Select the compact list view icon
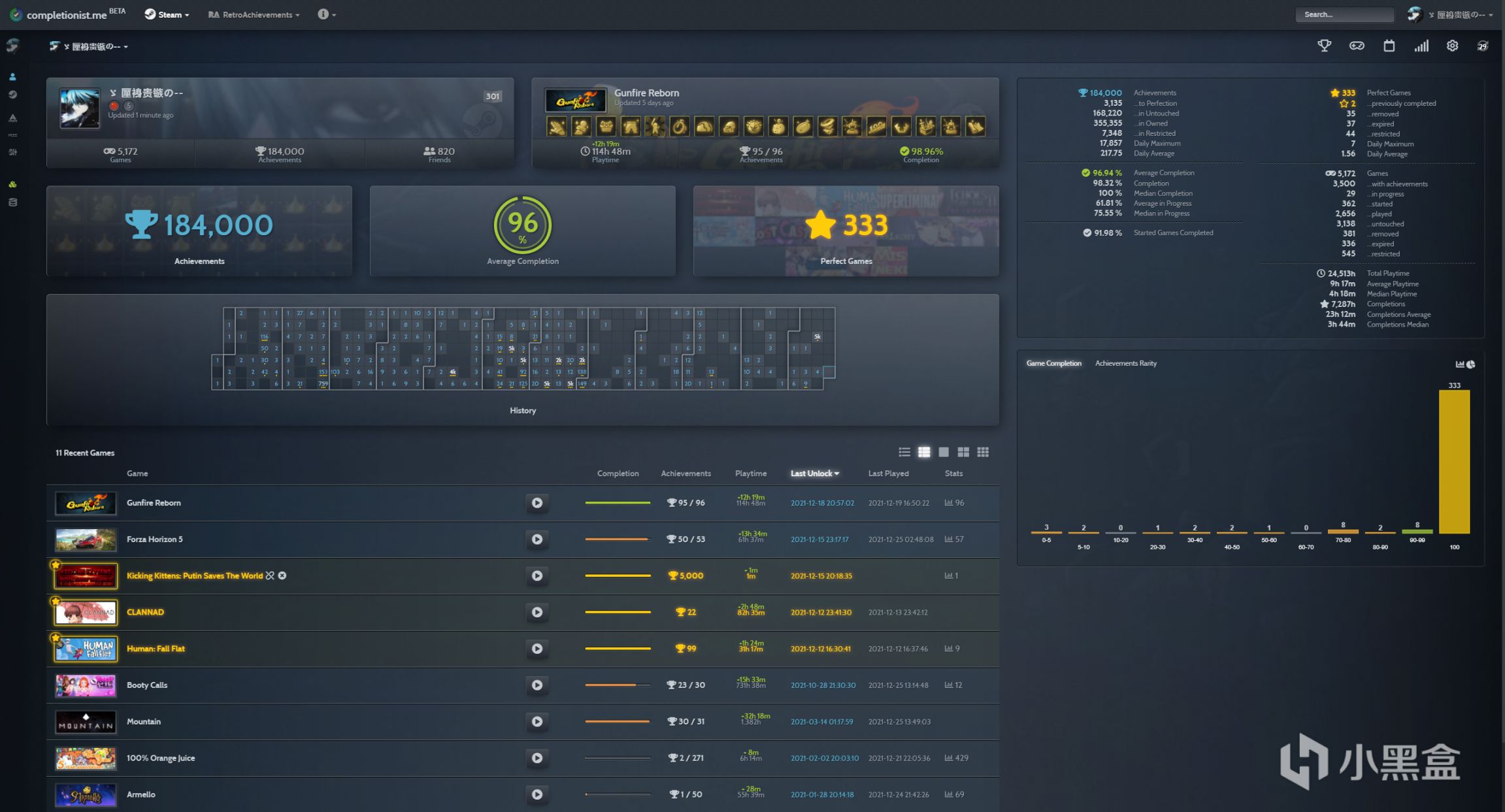This screenshot has width=1505, height=812. (904, 452)
